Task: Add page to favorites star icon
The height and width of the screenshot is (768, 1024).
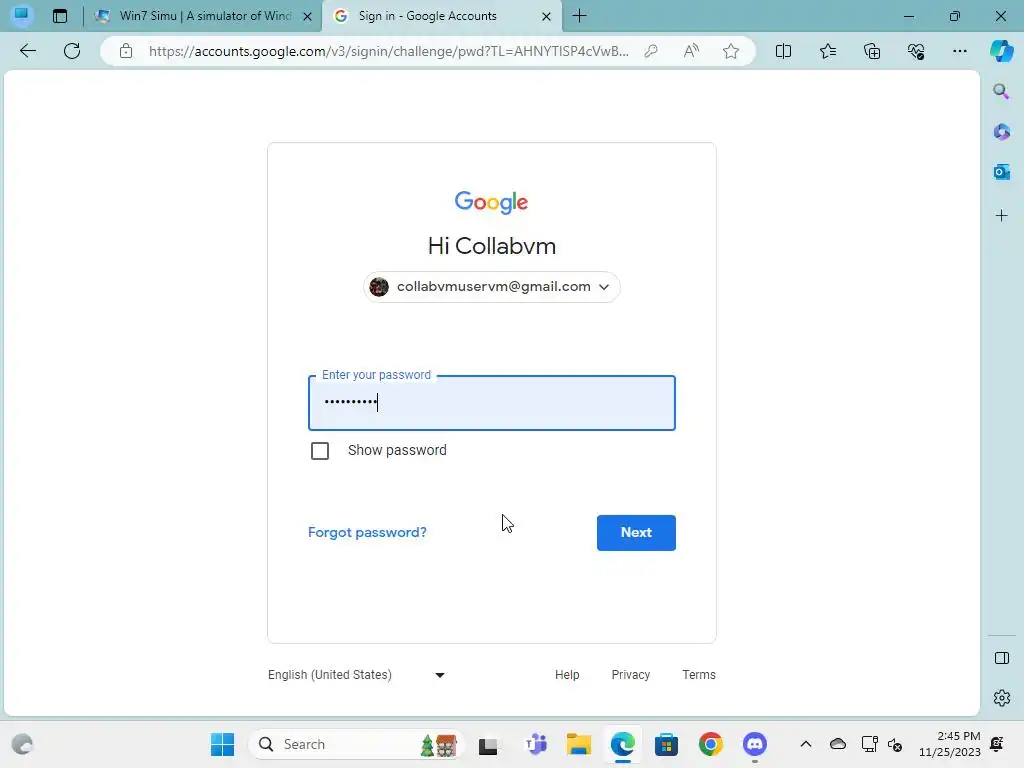Action: (x=731, y=51)
